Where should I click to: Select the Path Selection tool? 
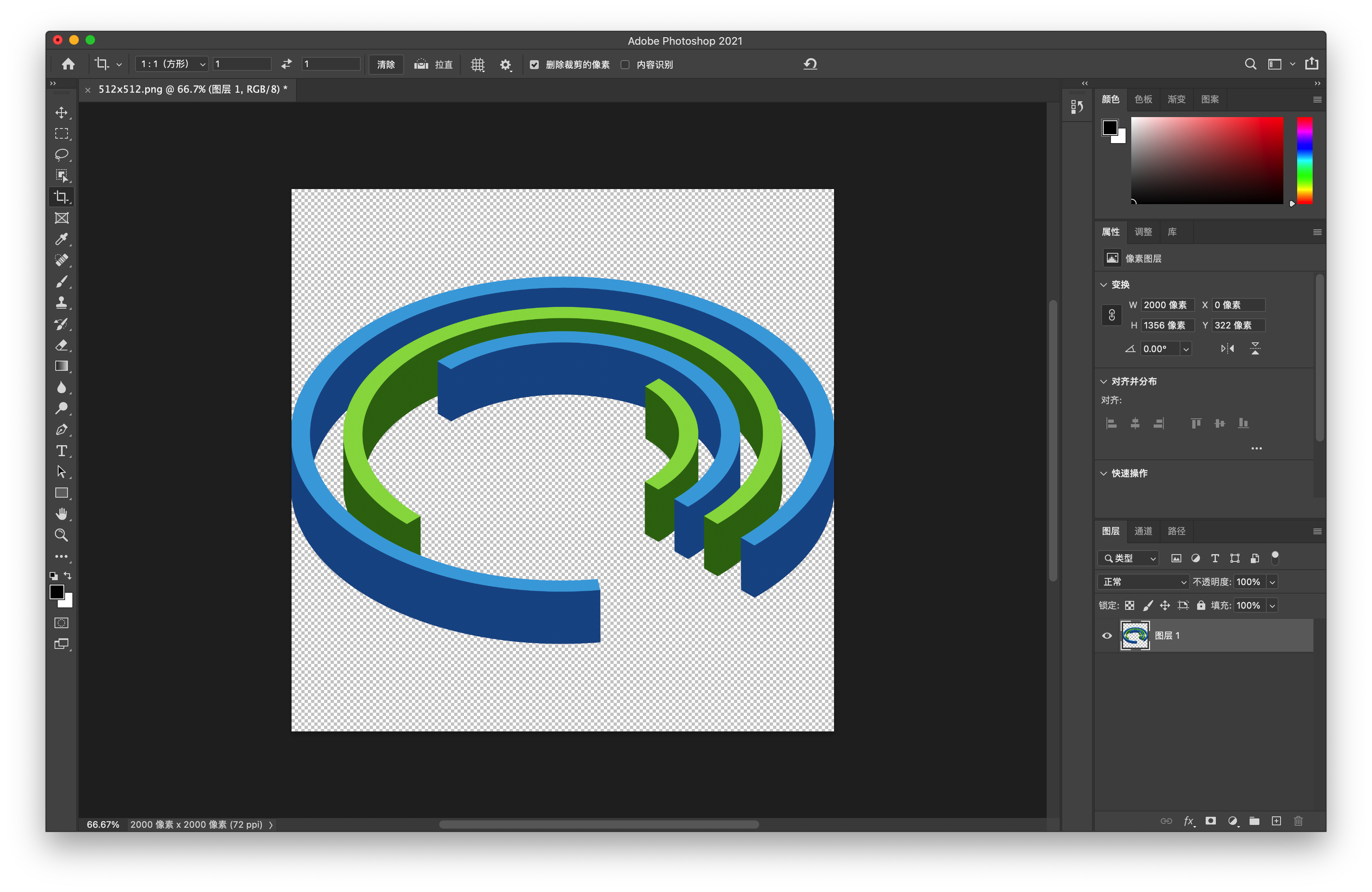tap(62, 471)
